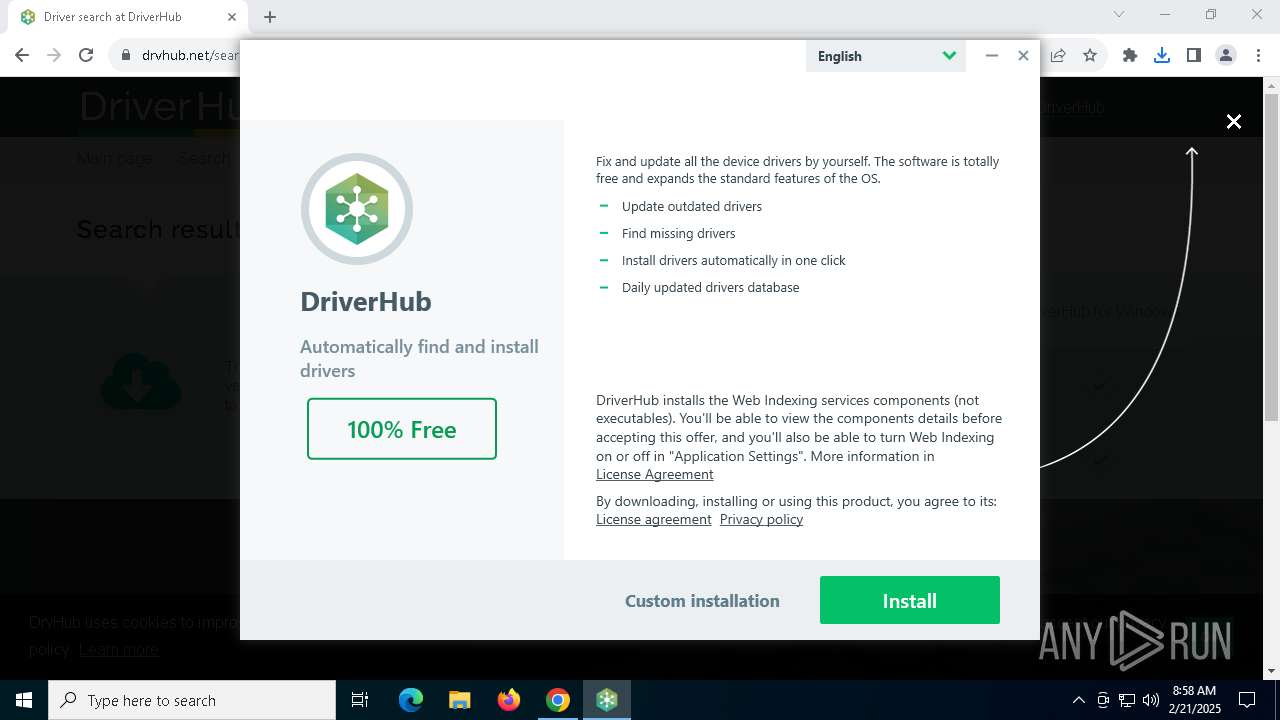This screenshot has width=1280, height=720.
Task: Open Learn more cookie link
Action: pos(119,649)
